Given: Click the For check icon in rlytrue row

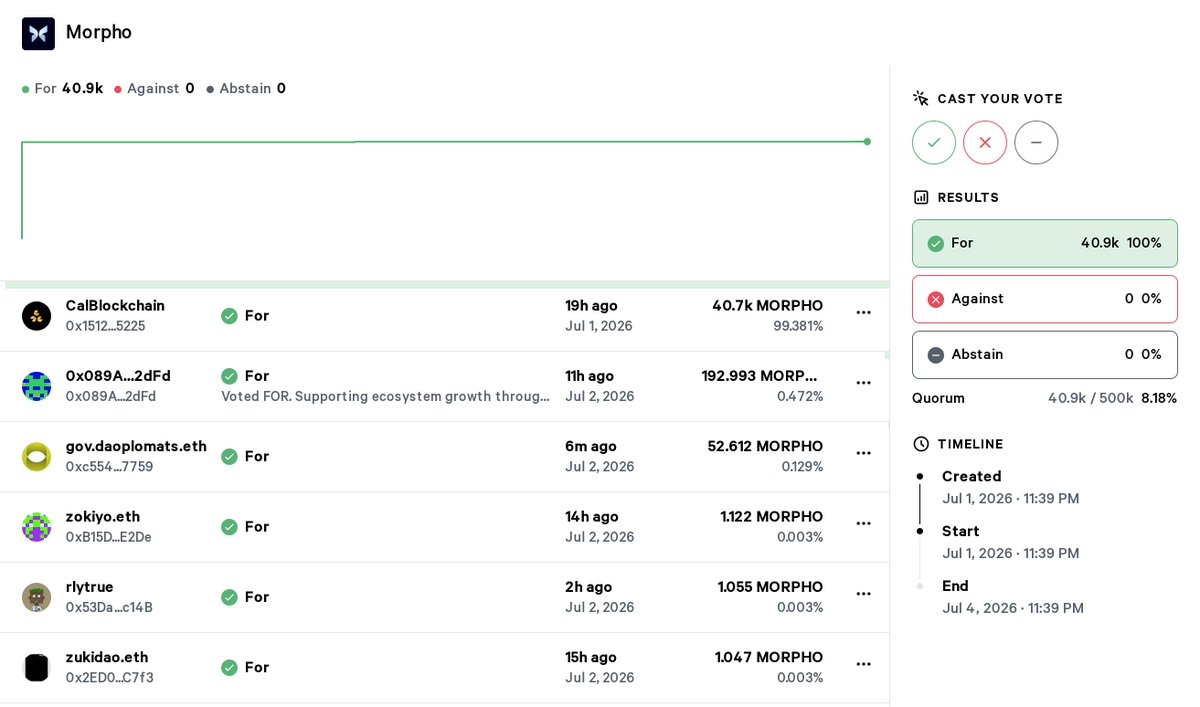Looking at the screenshot, I should click(229, 597).
